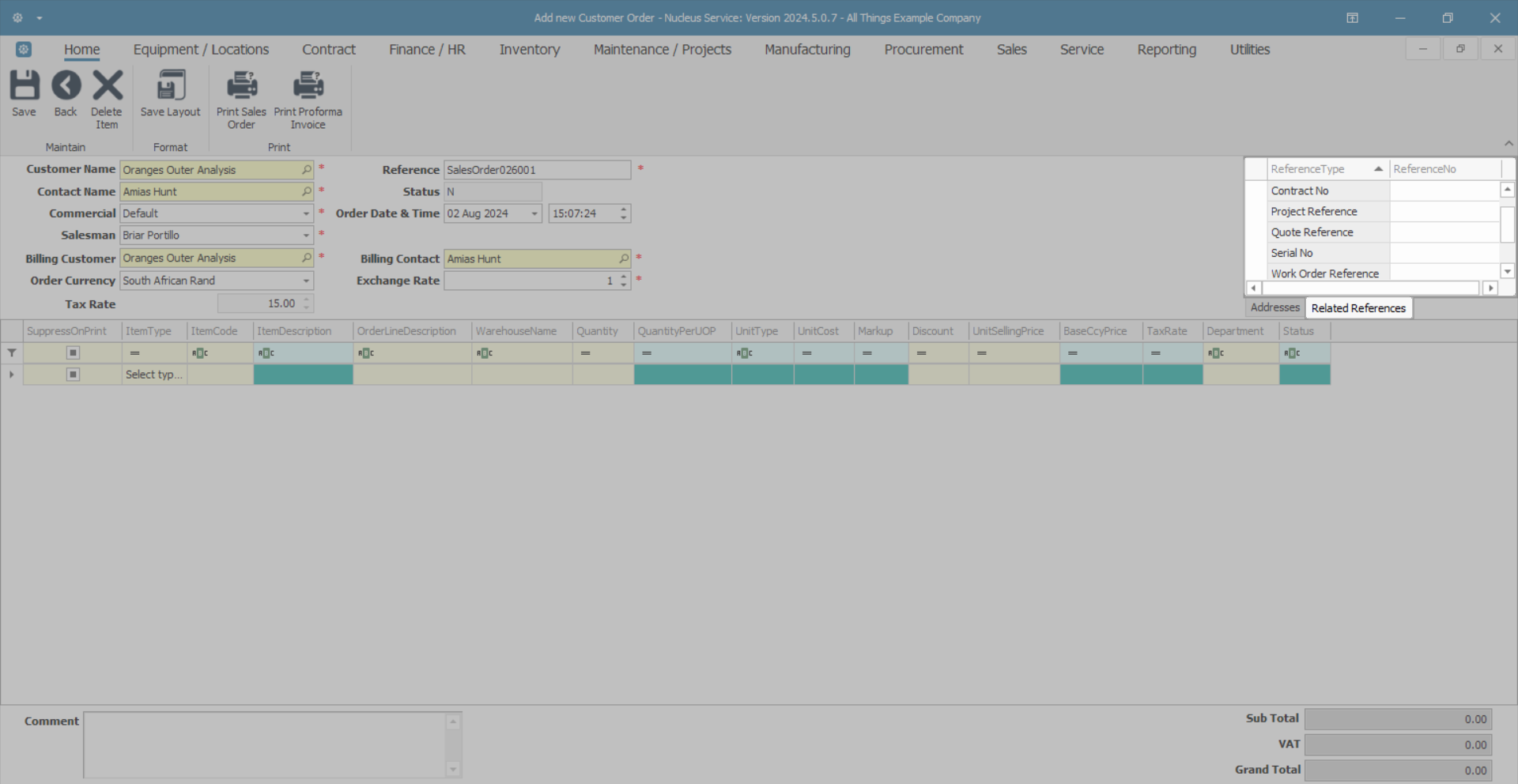Click the WarehouseName column header
This screenshot has height=784, width=1518.
522,331
